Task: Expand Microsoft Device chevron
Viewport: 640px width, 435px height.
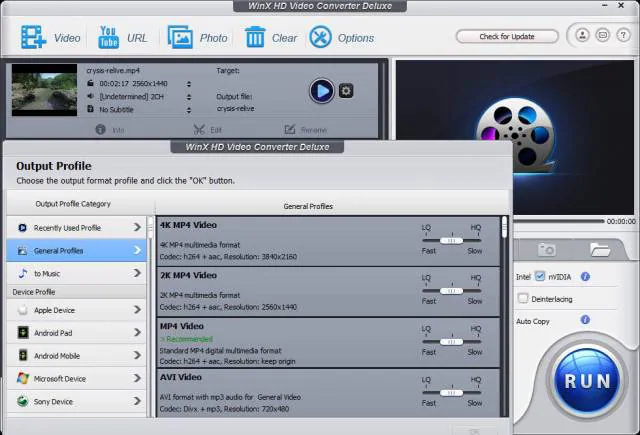Action: coord(138,378)
